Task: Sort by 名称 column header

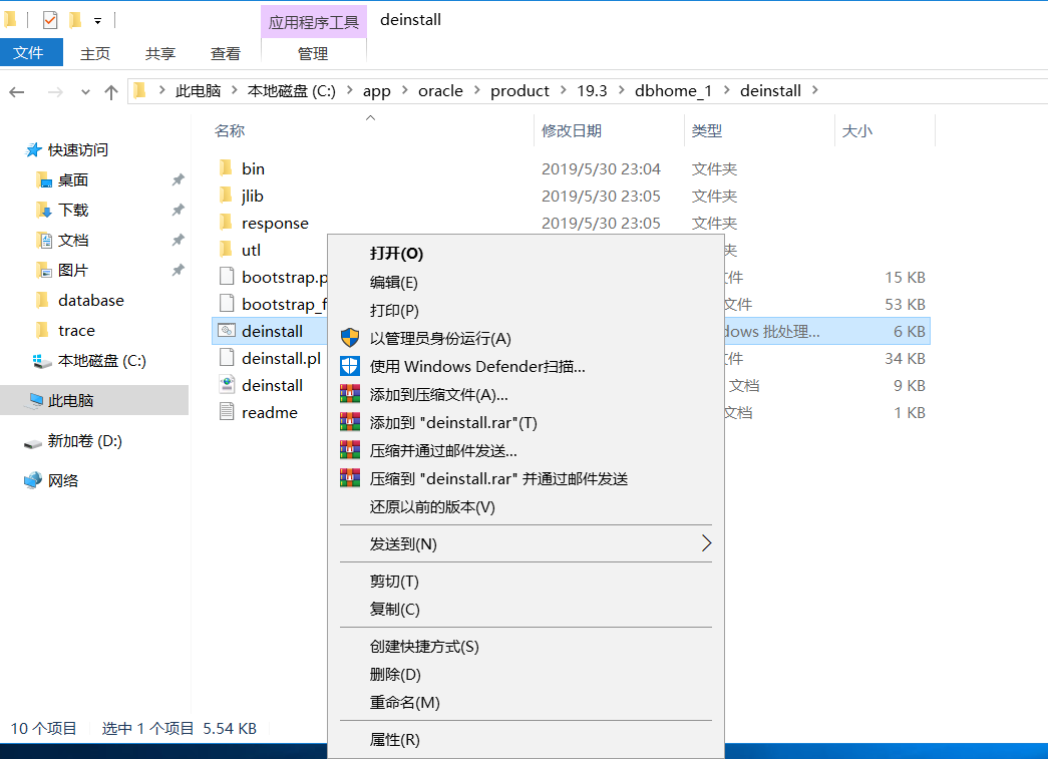Action: click(x=371, y=130)
